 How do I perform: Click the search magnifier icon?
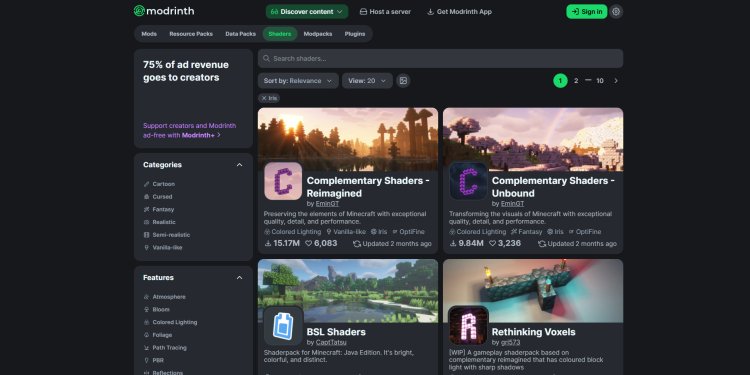pos(266,58)
